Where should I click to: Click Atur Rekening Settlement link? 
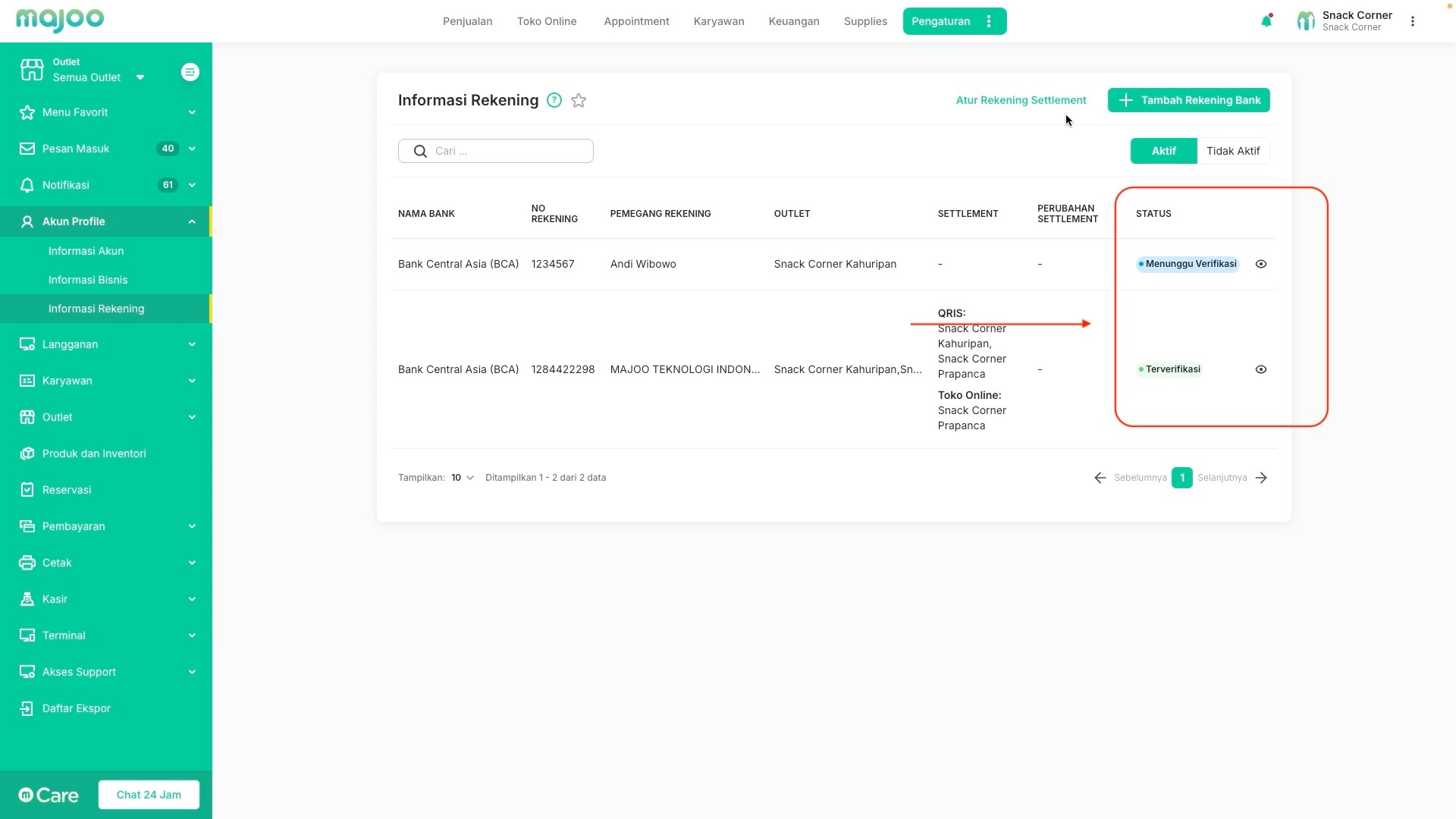(x=1021, y=100)
